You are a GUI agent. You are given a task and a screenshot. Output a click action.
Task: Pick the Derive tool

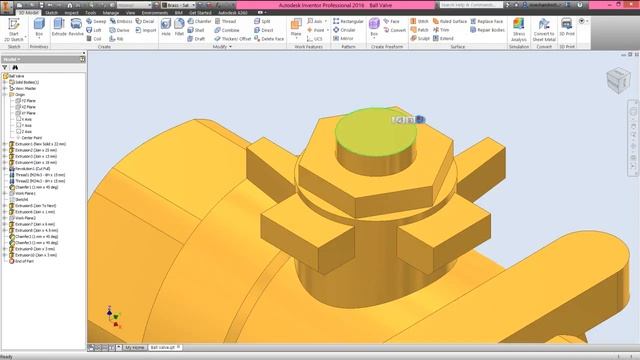click(x=119, y=30)
